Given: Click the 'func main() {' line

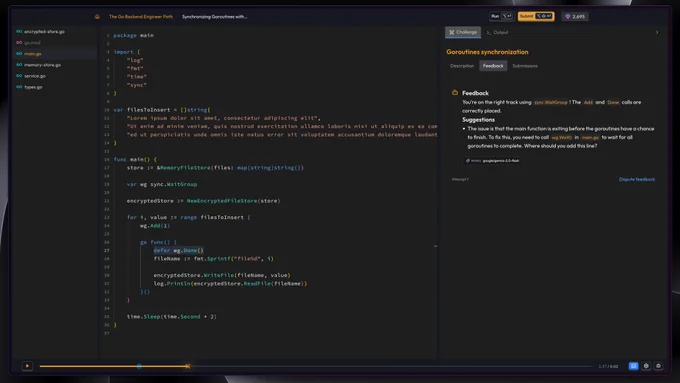Looking at the screenshot, I should point(135,159).
